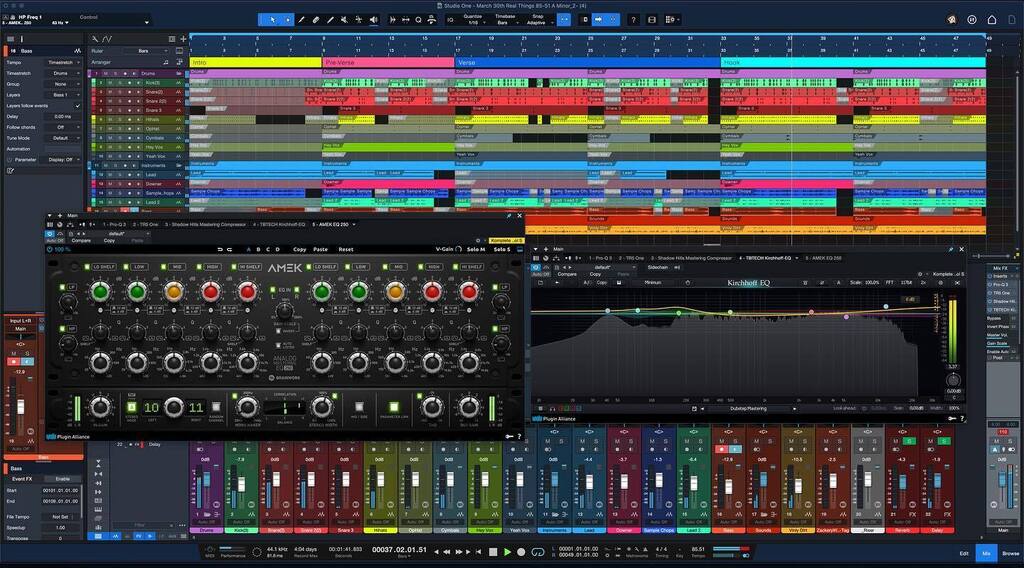Click the AMEK undo arrow icon
The image size is (1024, 568).
(x=219, y=249)
